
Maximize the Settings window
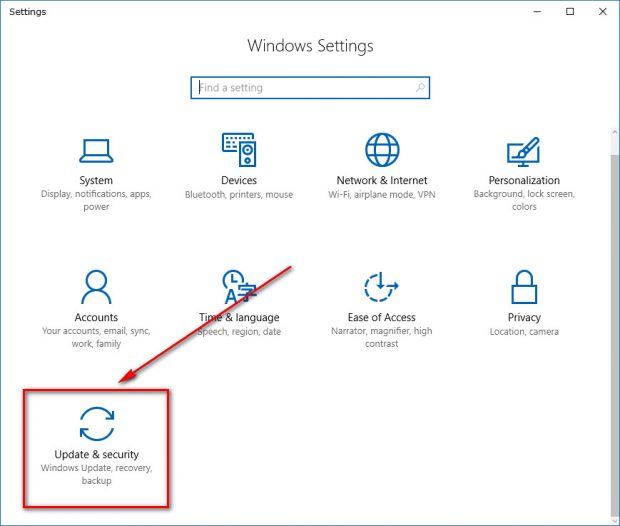tap(570, 11)
